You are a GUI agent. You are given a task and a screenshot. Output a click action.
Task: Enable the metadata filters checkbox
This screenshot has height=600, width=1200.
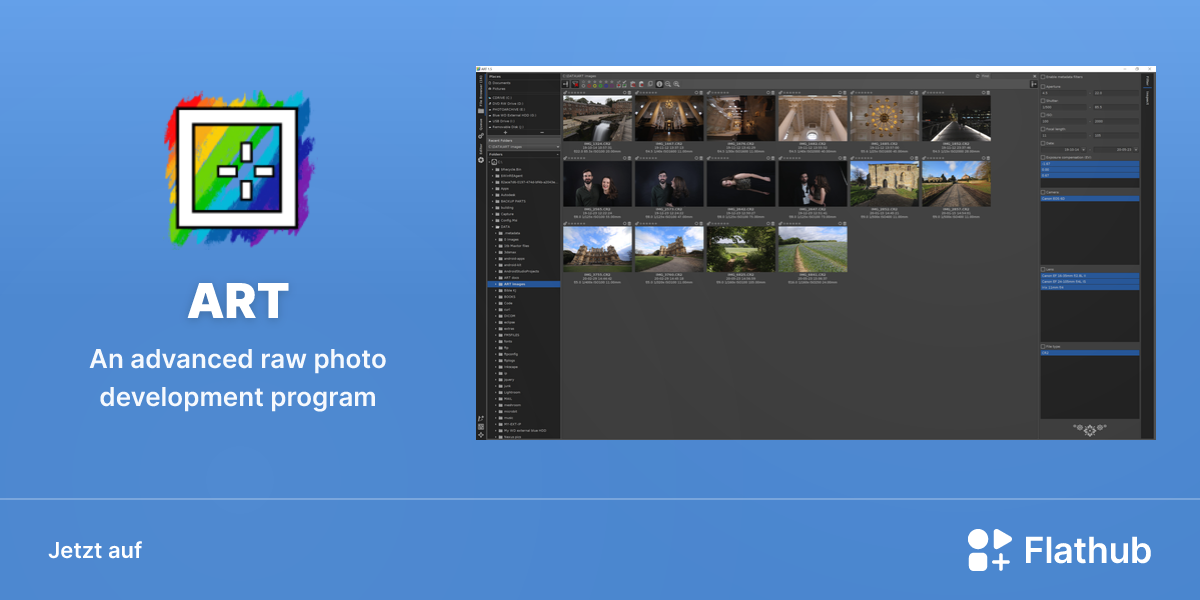[1043, 77]
